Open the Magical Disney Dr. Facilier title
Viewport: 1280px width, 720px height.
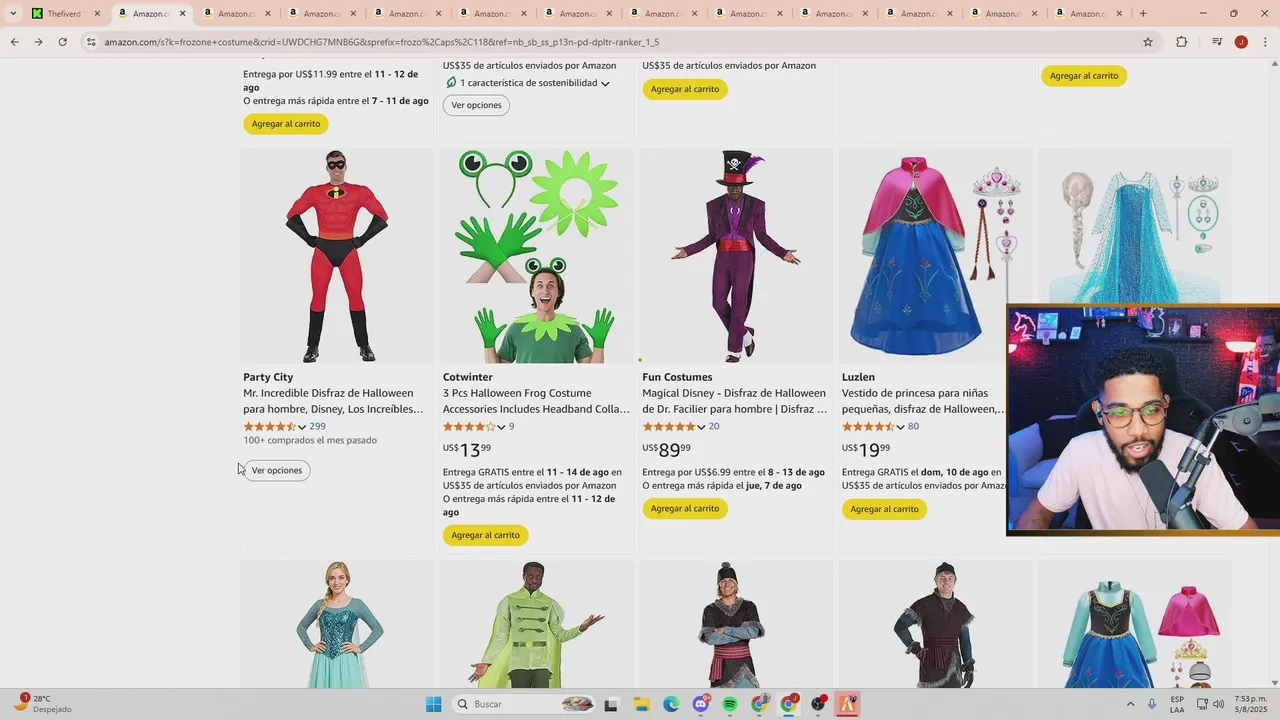pyautogui.click(x=735, y=401)
